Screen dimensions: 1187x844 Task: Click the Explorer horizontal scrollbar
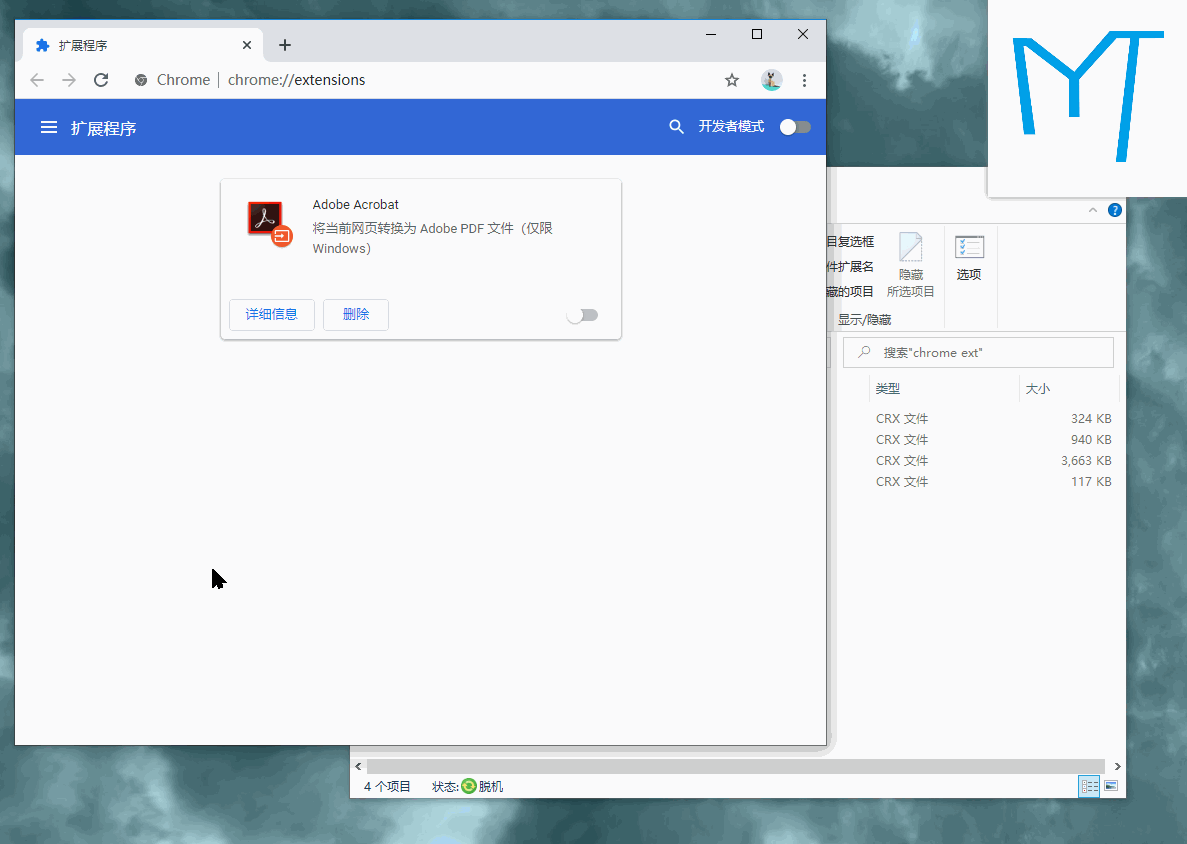click(x=735, y=765)
